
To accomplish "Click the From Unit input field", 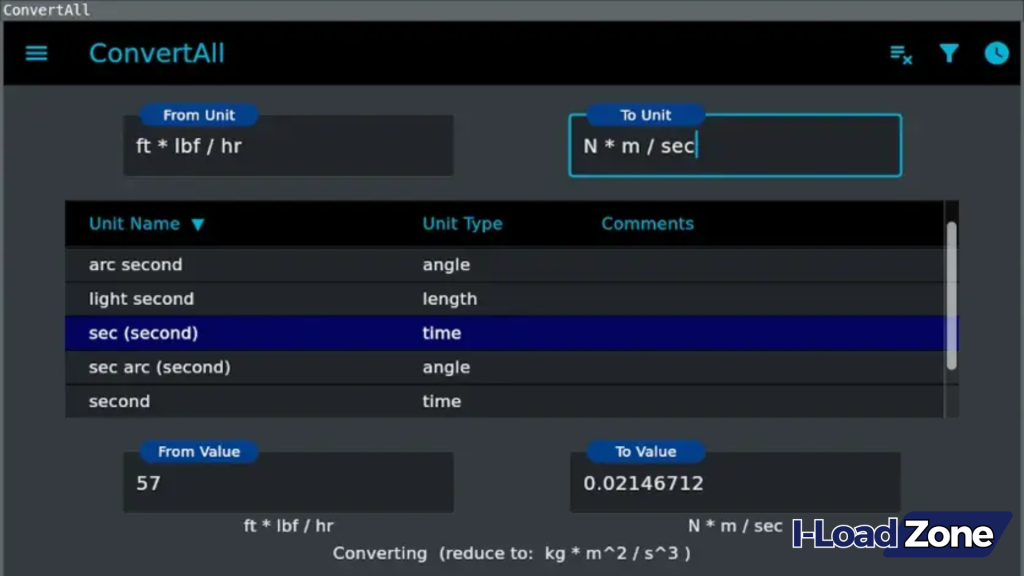I will pyautogui.click(x=288, y=145).
